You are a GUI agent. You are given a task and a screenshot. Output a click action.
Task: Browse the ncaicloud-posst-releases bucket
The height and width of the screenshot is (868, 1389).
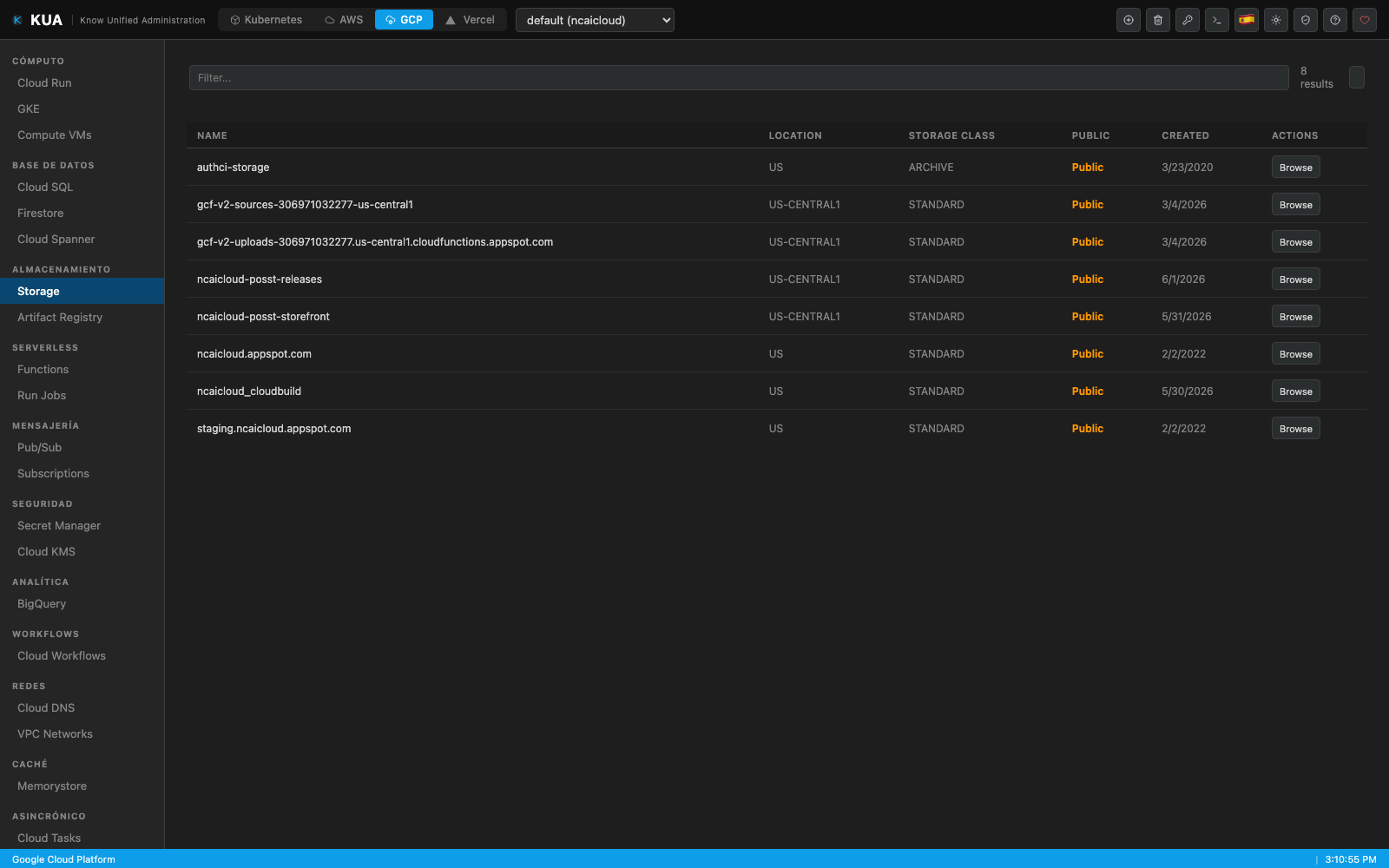(1295, 279)
